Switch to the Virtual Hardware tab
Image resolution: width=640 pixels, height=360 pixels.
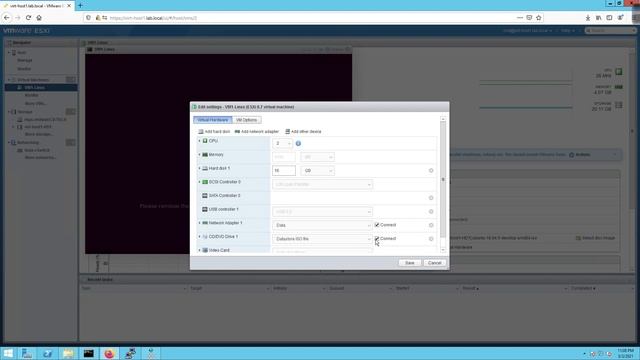213,120
